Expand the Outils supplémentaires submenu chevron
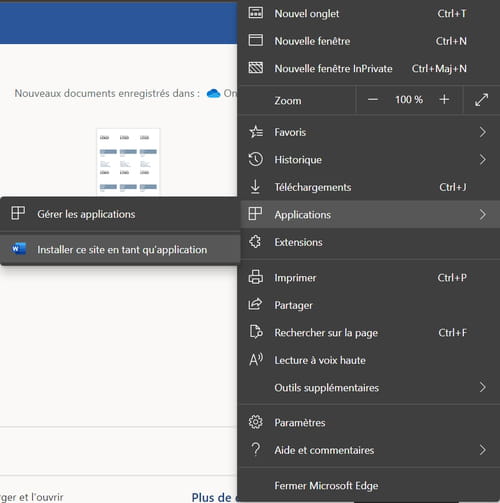 [x=482, y=387]
